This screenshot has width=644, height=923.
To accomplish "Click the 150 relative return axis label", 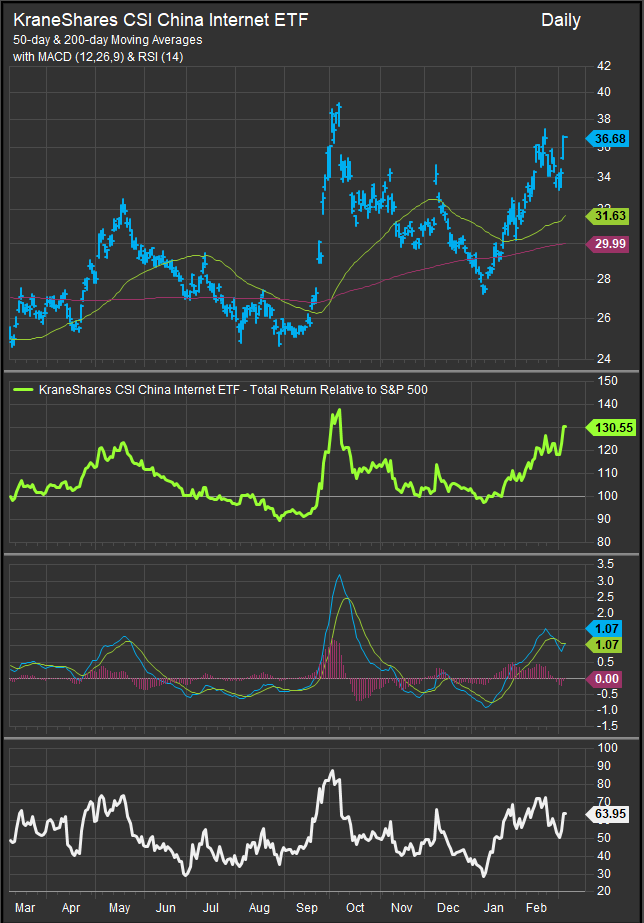I will point(608,381).
